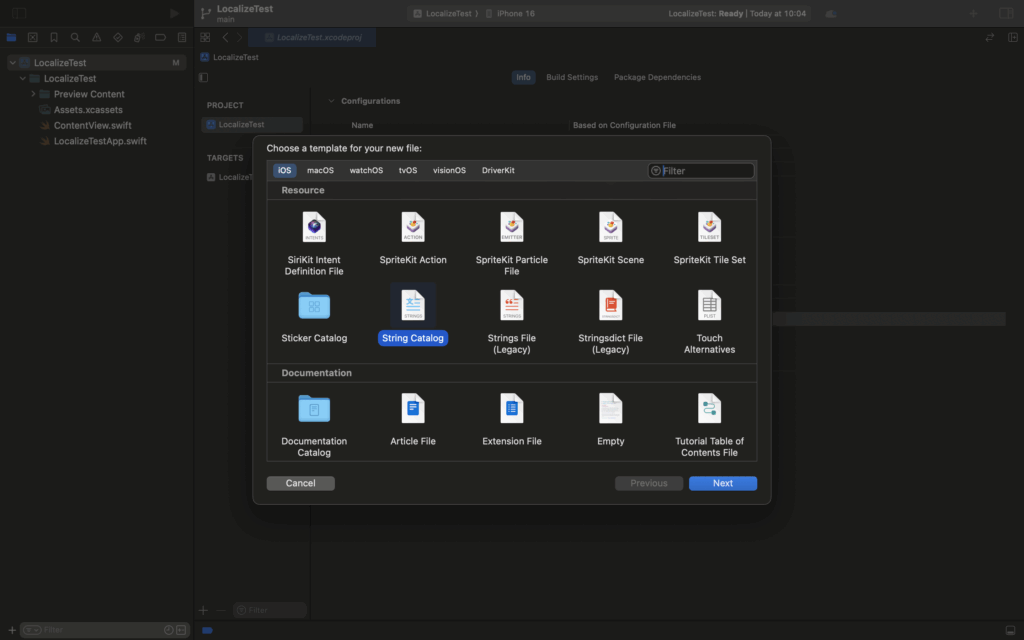Select the String Catalog template
The height and width of the screenshot is (640, 1024).
[x=413, y=317]
